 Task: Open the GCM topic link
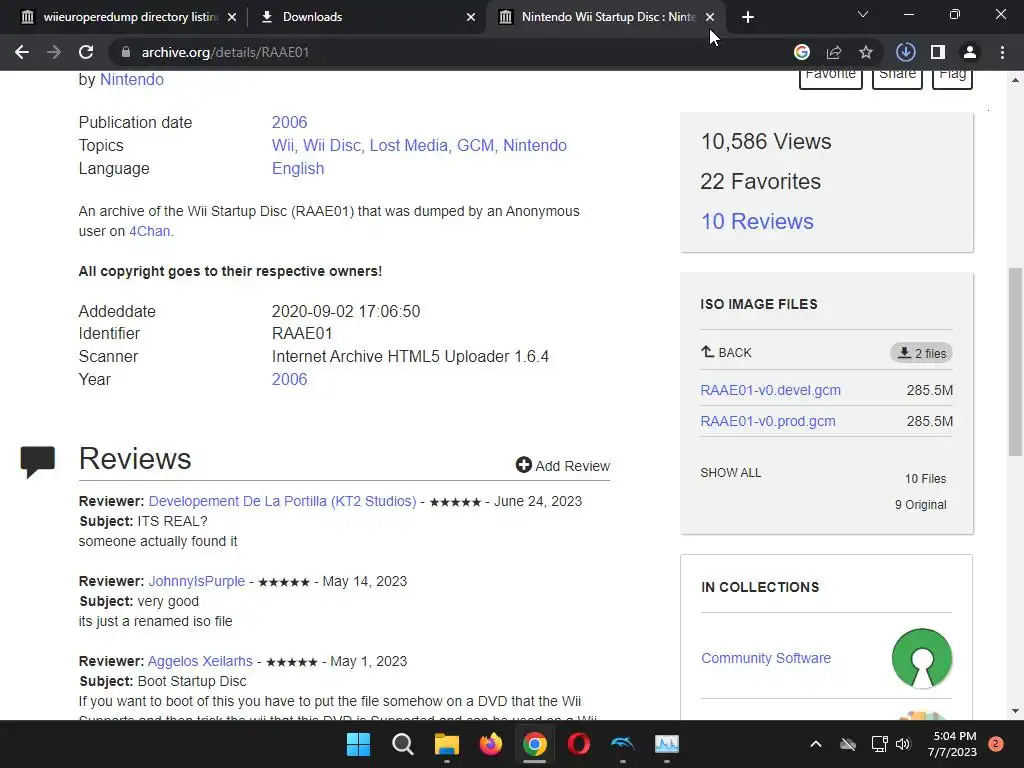(x=475, y=145)
